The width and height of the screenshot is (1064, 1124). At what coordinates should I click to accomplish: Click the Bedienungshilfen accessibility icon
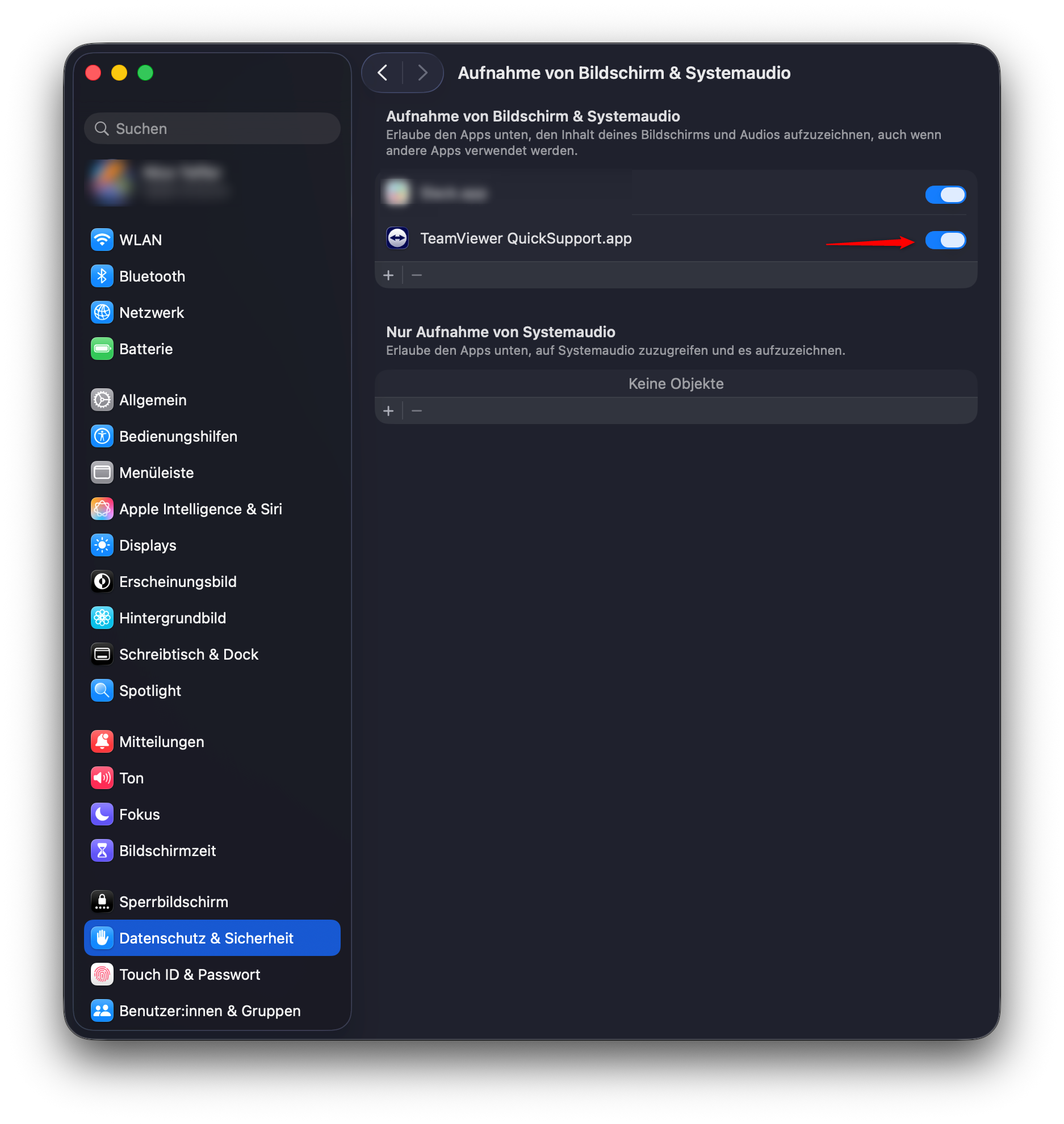click(x=102, y=436)
